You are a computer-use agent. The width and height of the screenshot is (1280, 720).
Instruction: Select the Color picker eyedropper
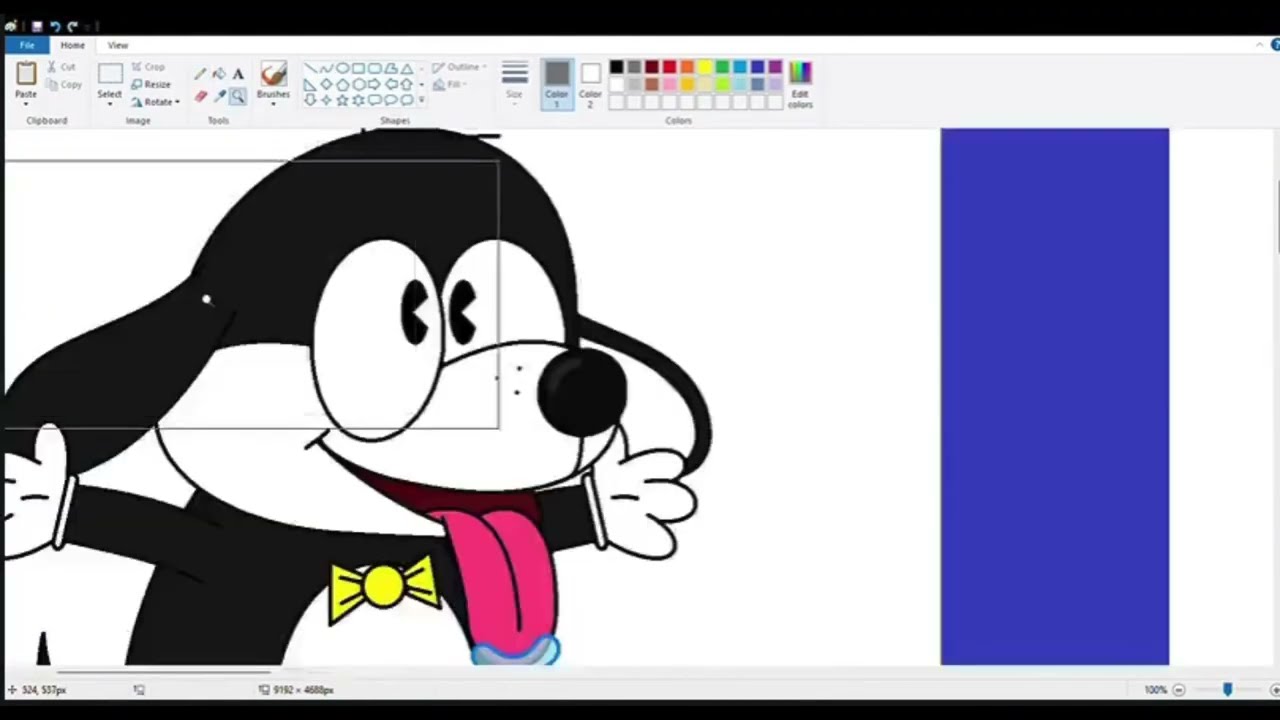point(219,96)
